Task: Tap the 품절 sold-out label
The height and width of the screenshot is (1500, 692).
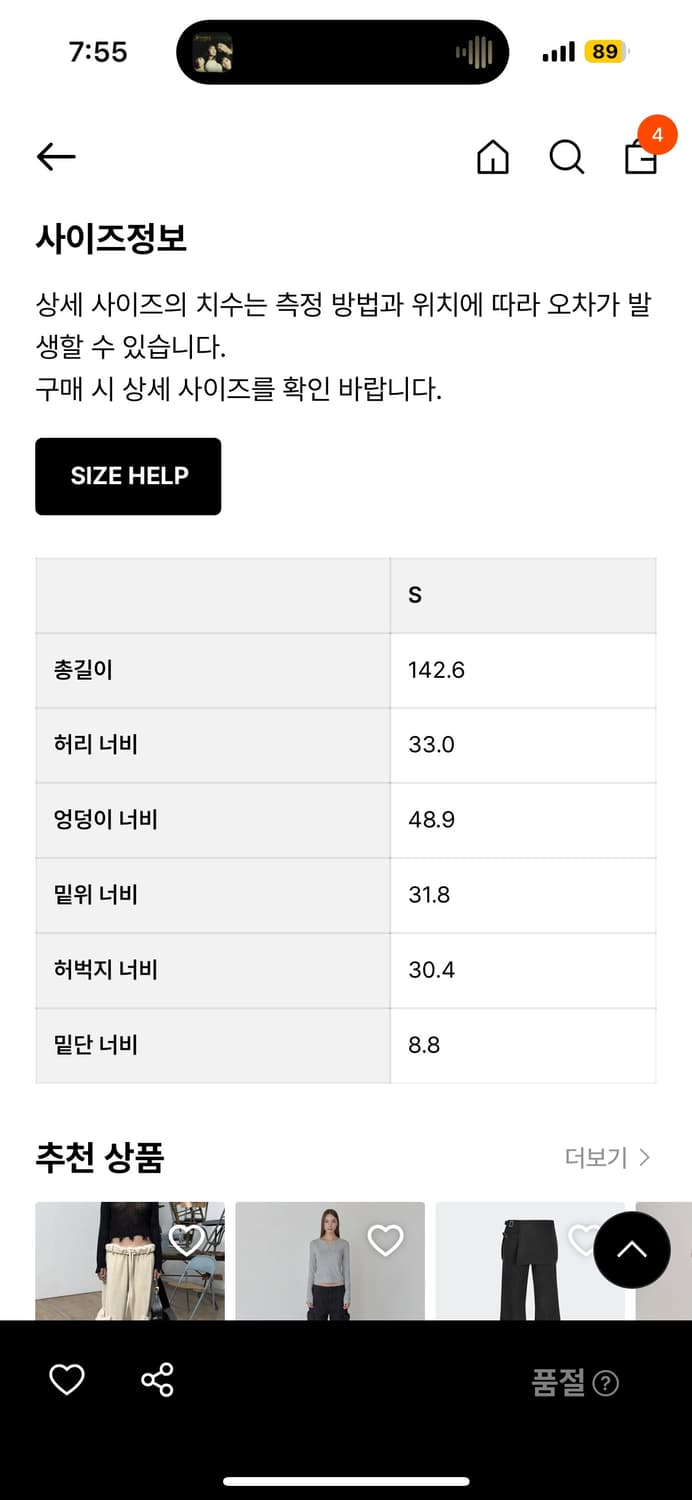Action: click(558, 1383)
